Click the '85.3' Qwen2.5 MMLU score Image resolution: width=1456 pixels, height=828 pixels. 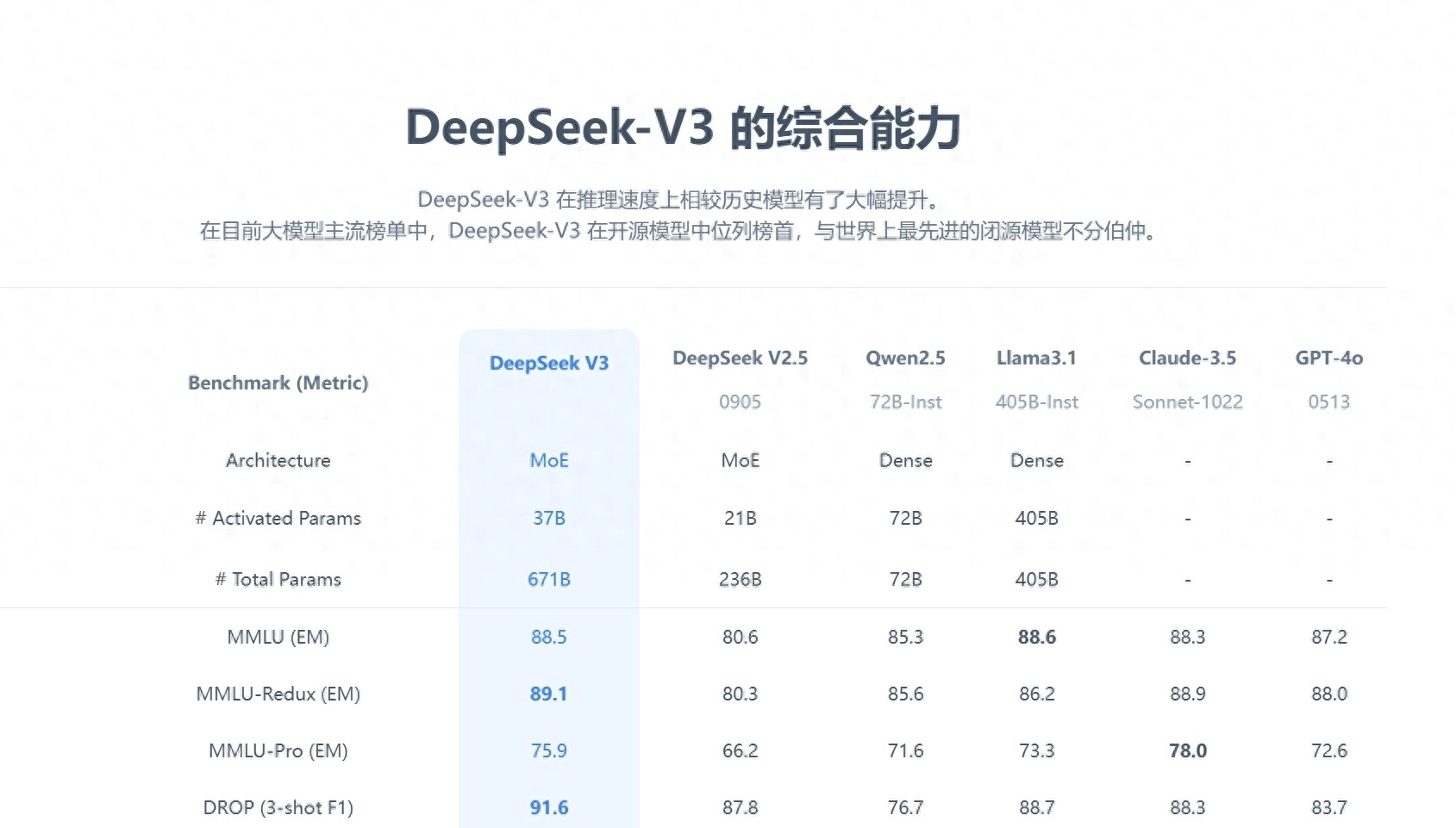[905, 637]
